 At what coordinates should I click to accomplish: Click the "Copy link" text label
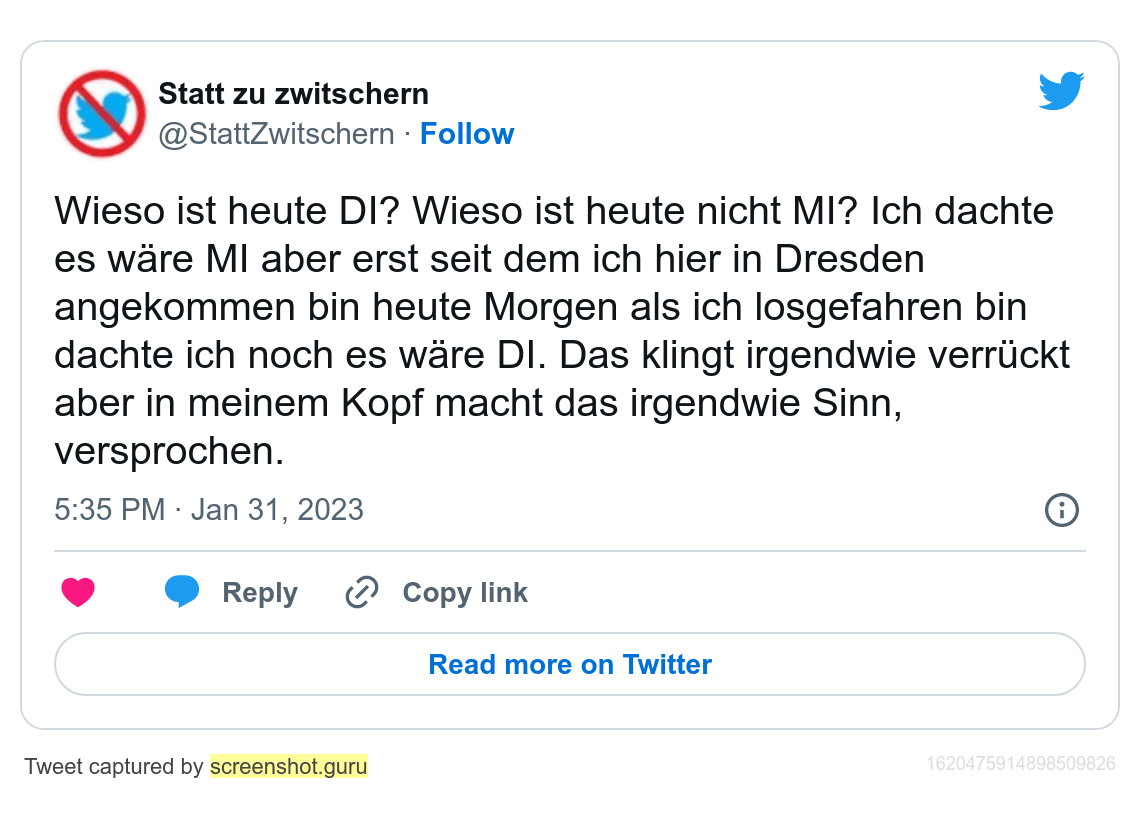point(465,593)
